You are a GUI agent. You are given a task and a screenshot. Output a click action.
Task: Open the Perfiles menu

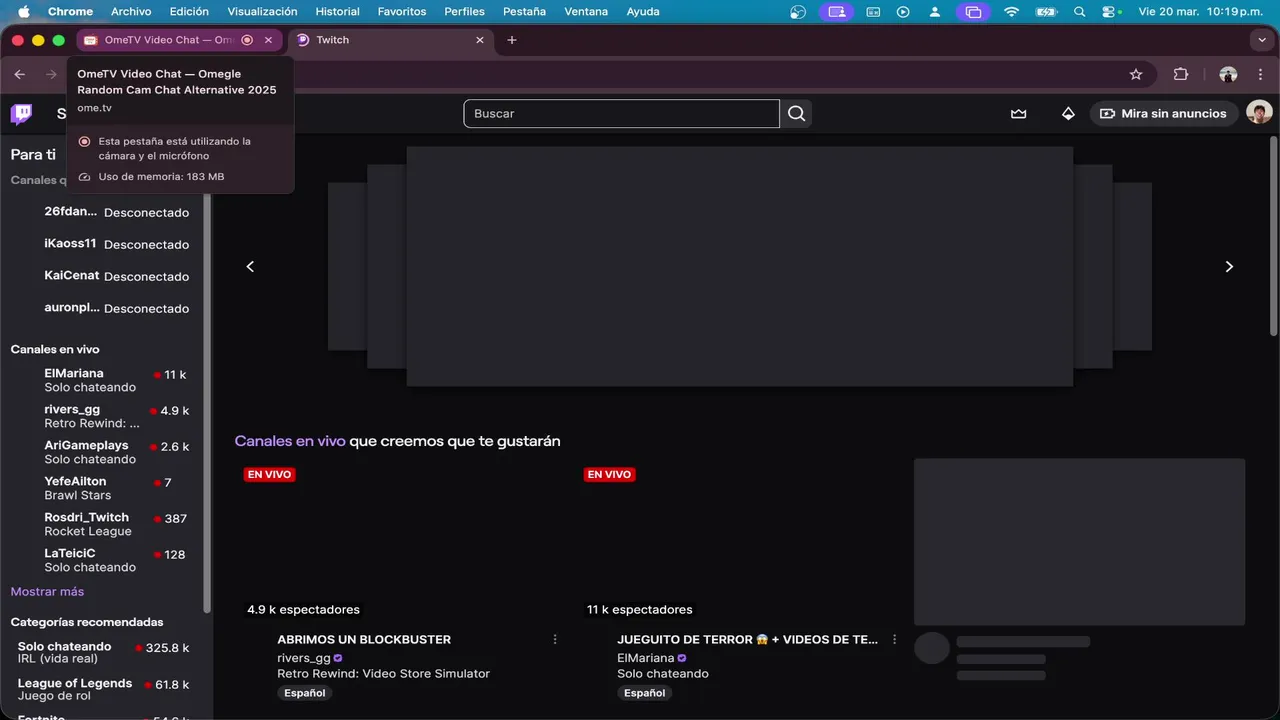[464, 11]
